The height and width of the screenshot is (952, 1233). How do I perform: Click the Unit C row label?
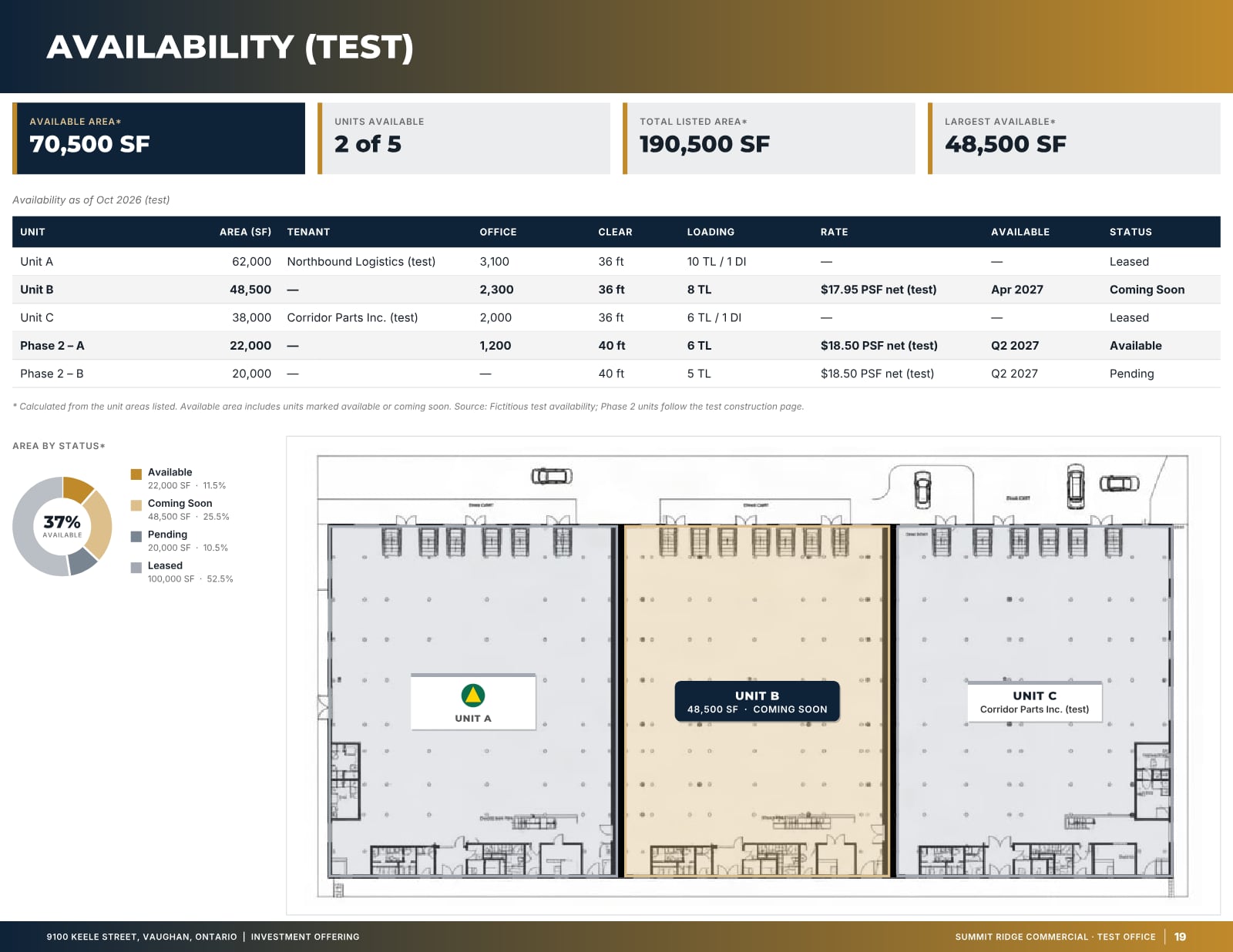click(x=37, y=317)
